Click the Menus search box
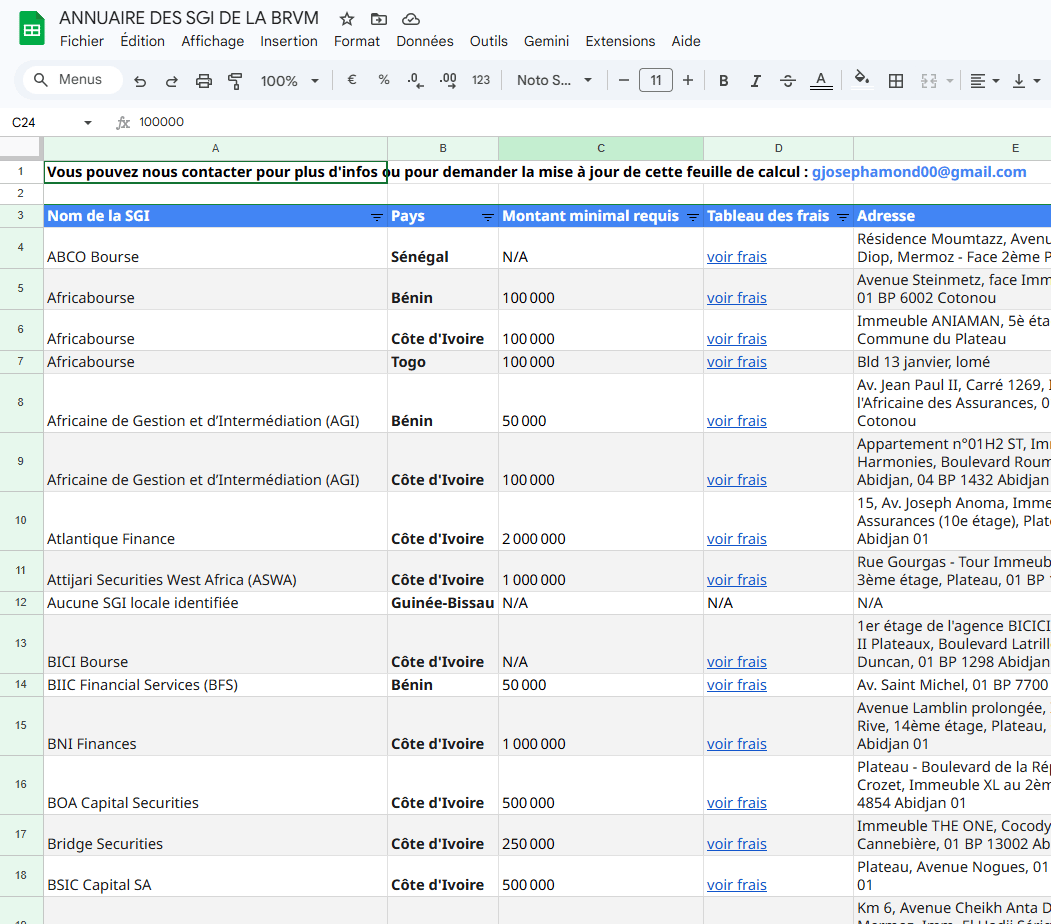Screen dimensions: 1051x924 [x=73, y=80]
